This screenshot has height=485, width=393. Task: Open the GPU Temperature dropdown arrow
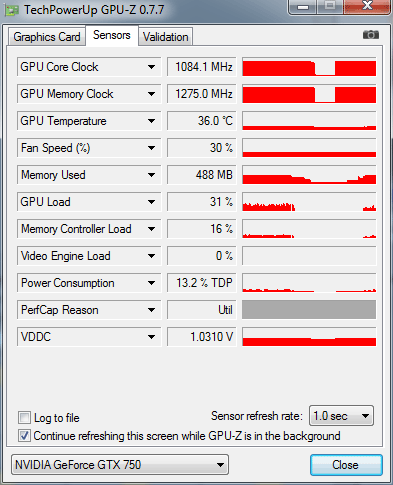point(151,121)
